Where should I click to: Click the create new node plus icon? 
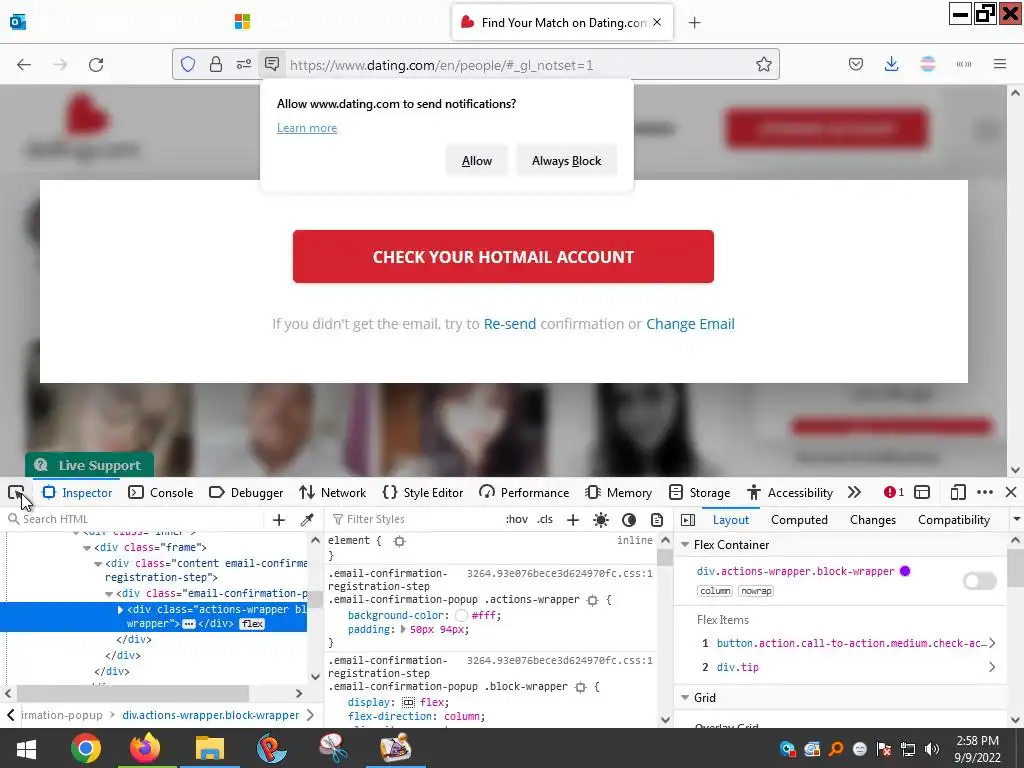coord(279,520)
